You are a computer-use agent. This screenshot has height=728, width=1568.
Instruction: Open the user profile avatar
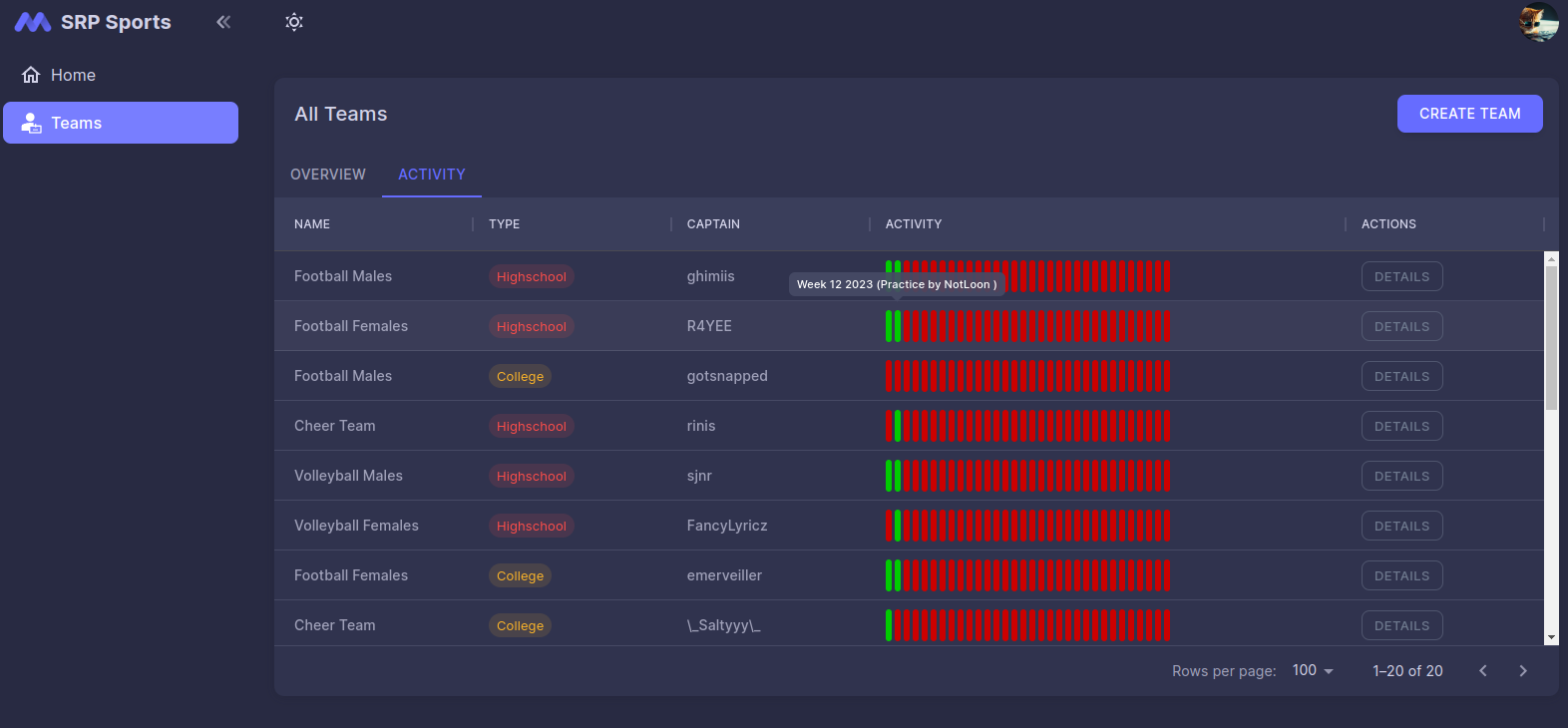(x=1538, y=22)
